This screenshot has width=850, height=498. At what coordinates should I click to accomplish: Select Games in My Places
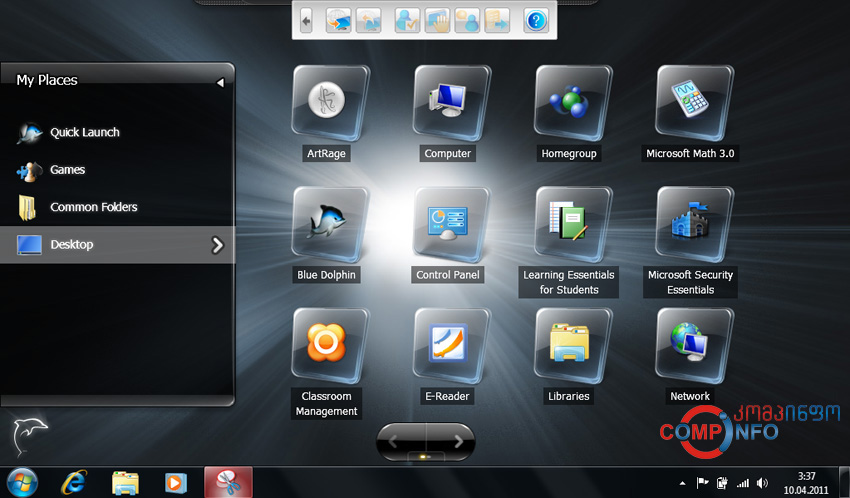click(117, 170)
